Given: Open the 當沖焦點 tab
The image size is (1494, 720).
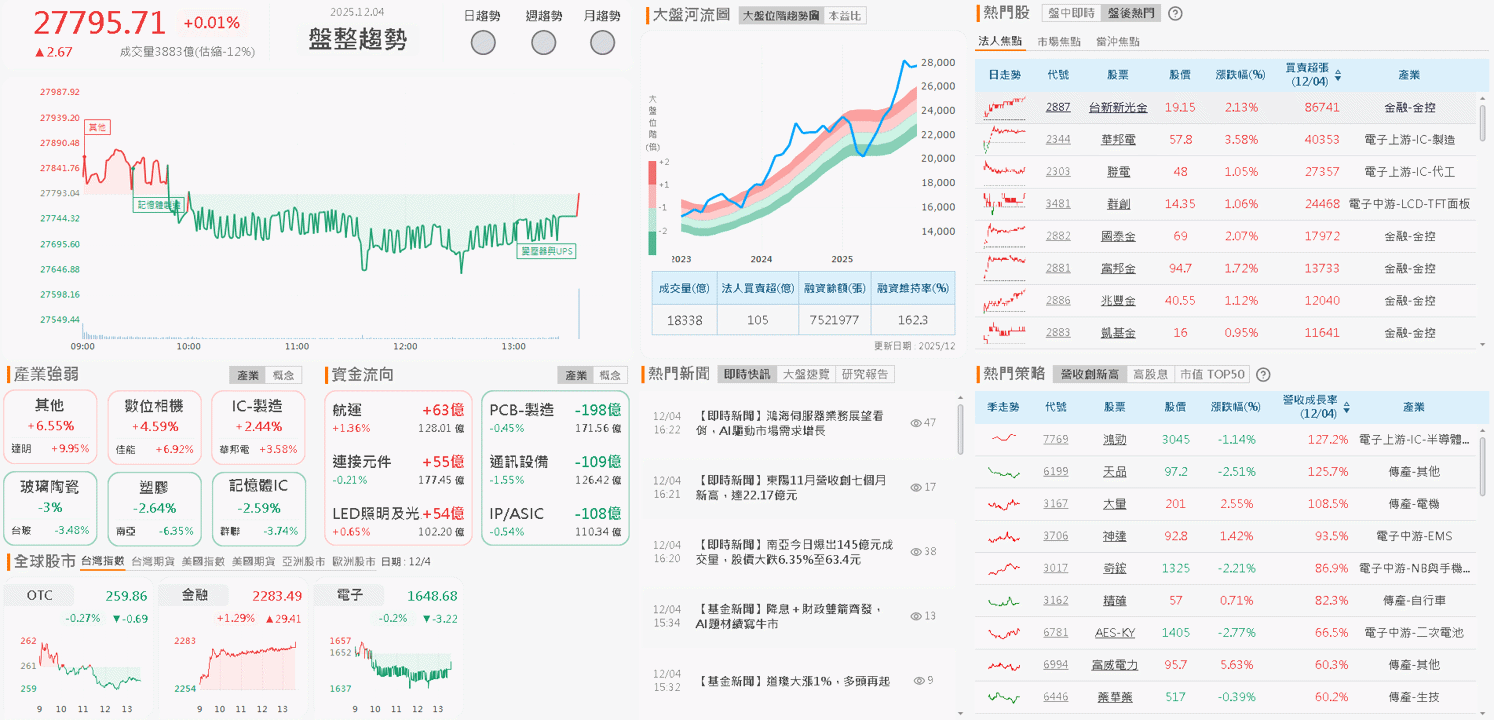Looking at the screenshot, I should pos(1117,42).
